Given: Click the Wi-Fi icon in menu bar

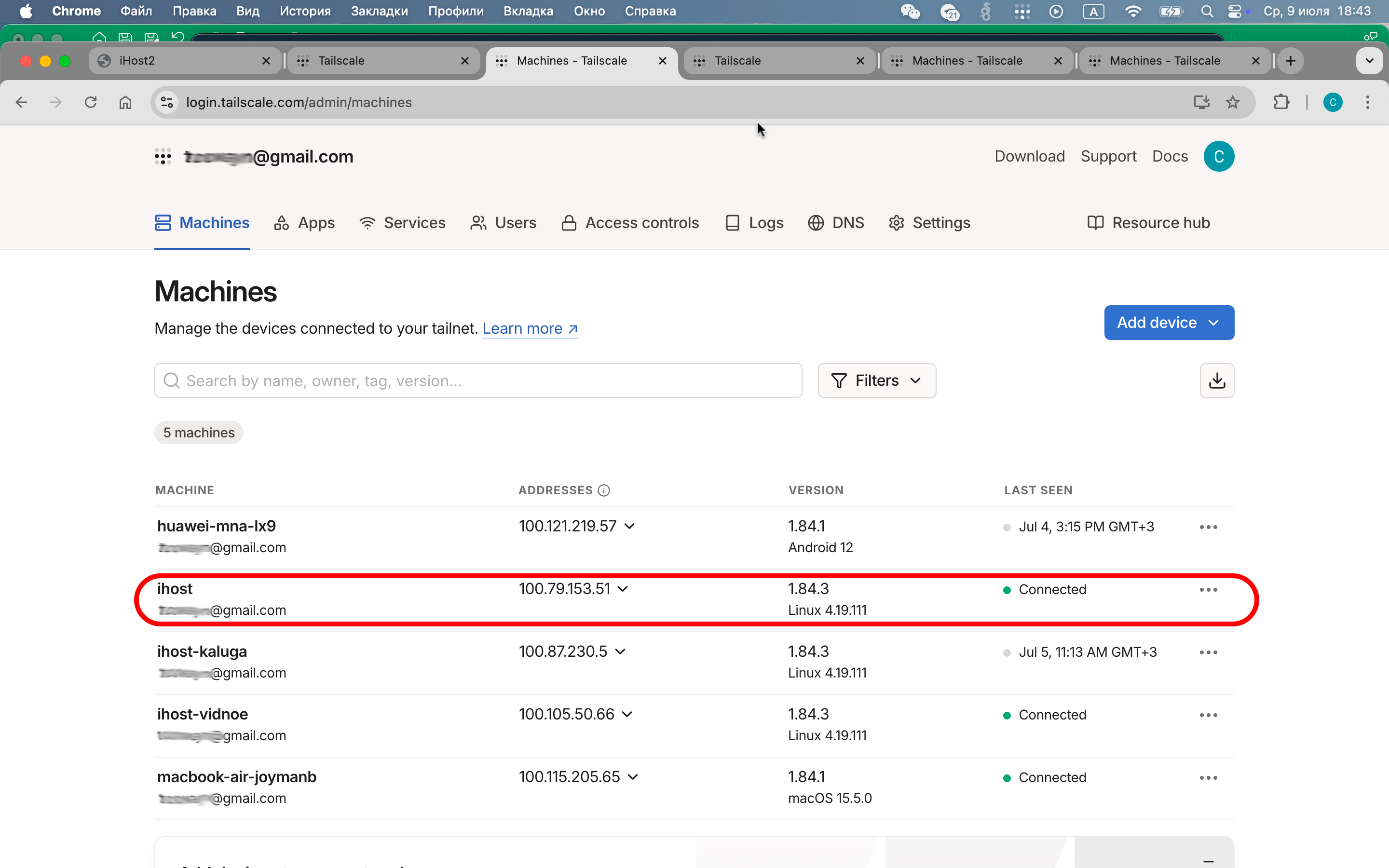Looking at the screenshot, I should 1132,12.
